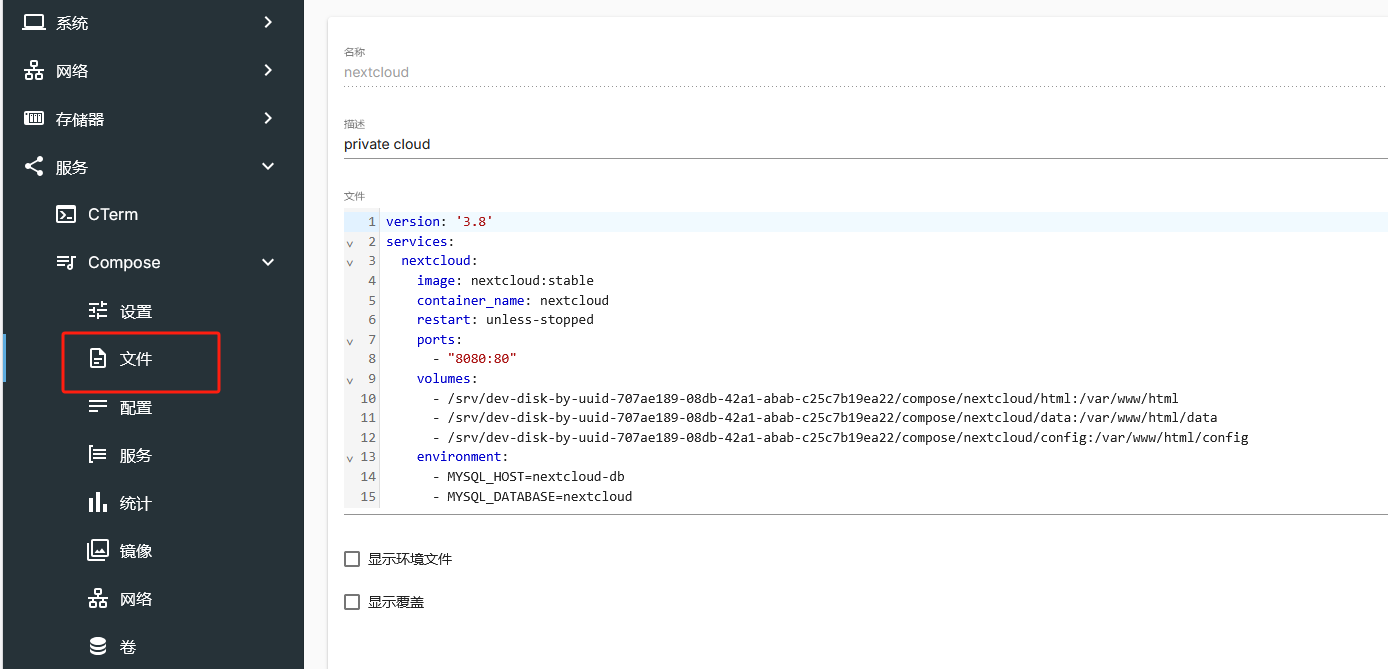Screen dimensions: 1388x669
Task: Click the Compose playlist icon
Action: pyautogui.click(x=66, y=262)
